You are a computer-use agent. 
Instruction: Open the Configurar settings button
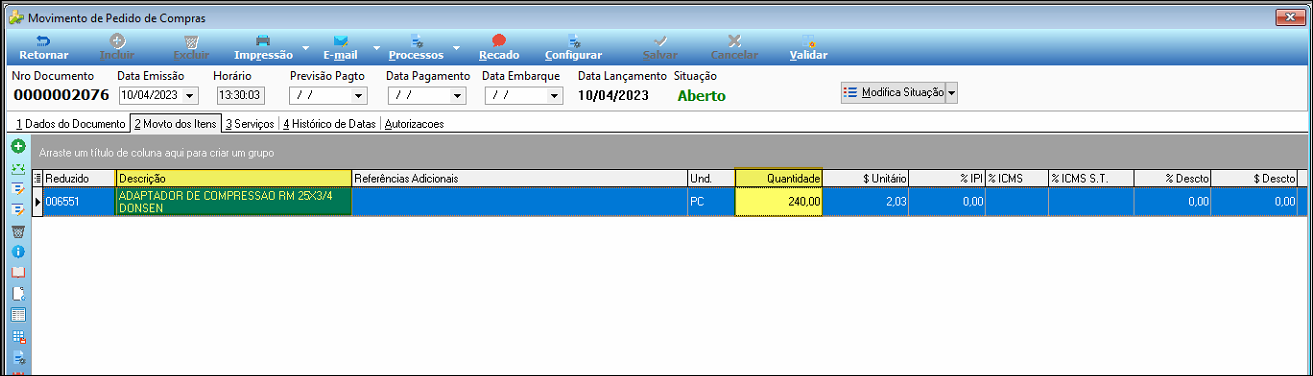coord(573,47)
